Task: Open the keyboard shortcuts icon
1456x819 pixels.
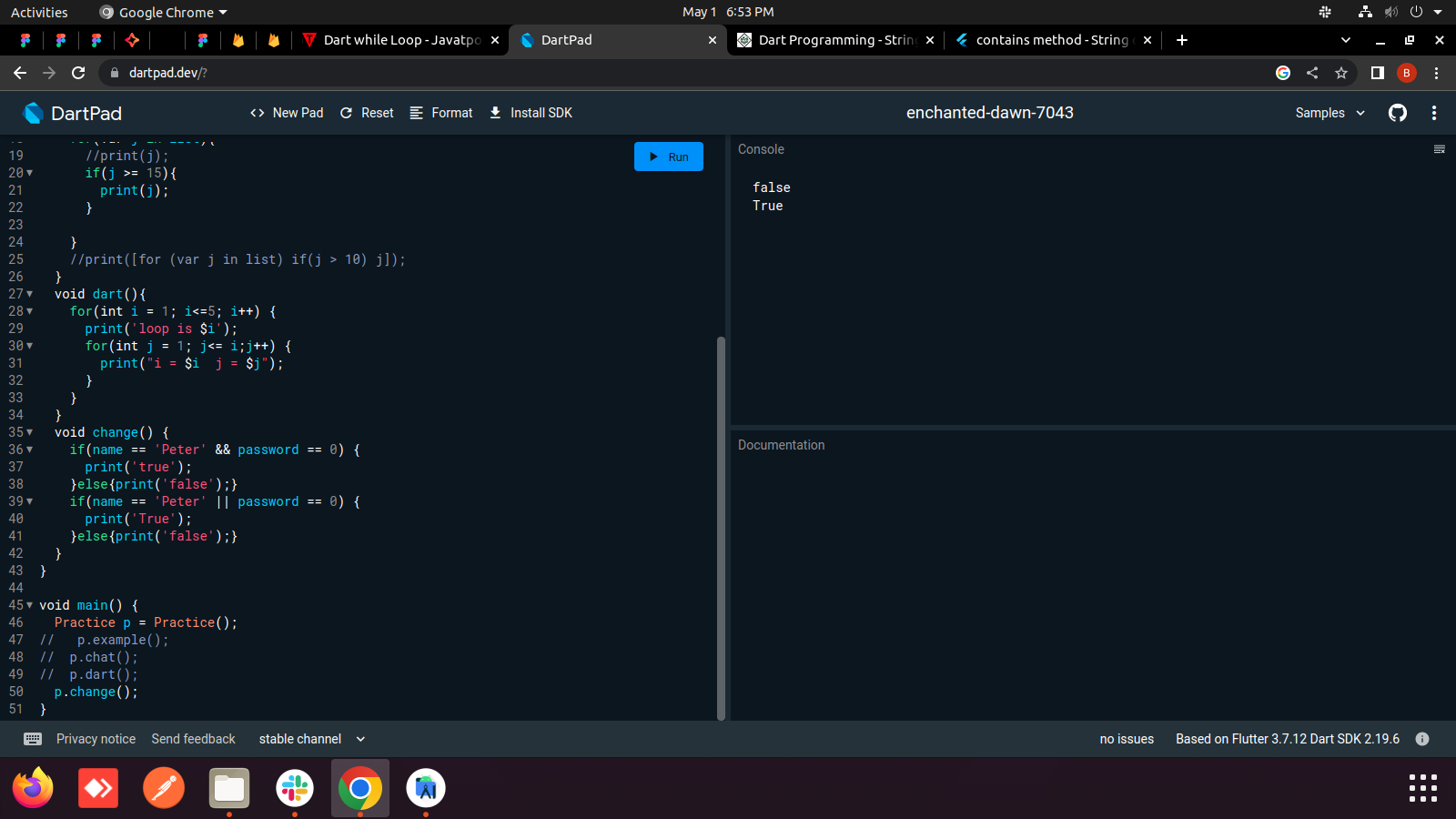Action: pos(33,739)
